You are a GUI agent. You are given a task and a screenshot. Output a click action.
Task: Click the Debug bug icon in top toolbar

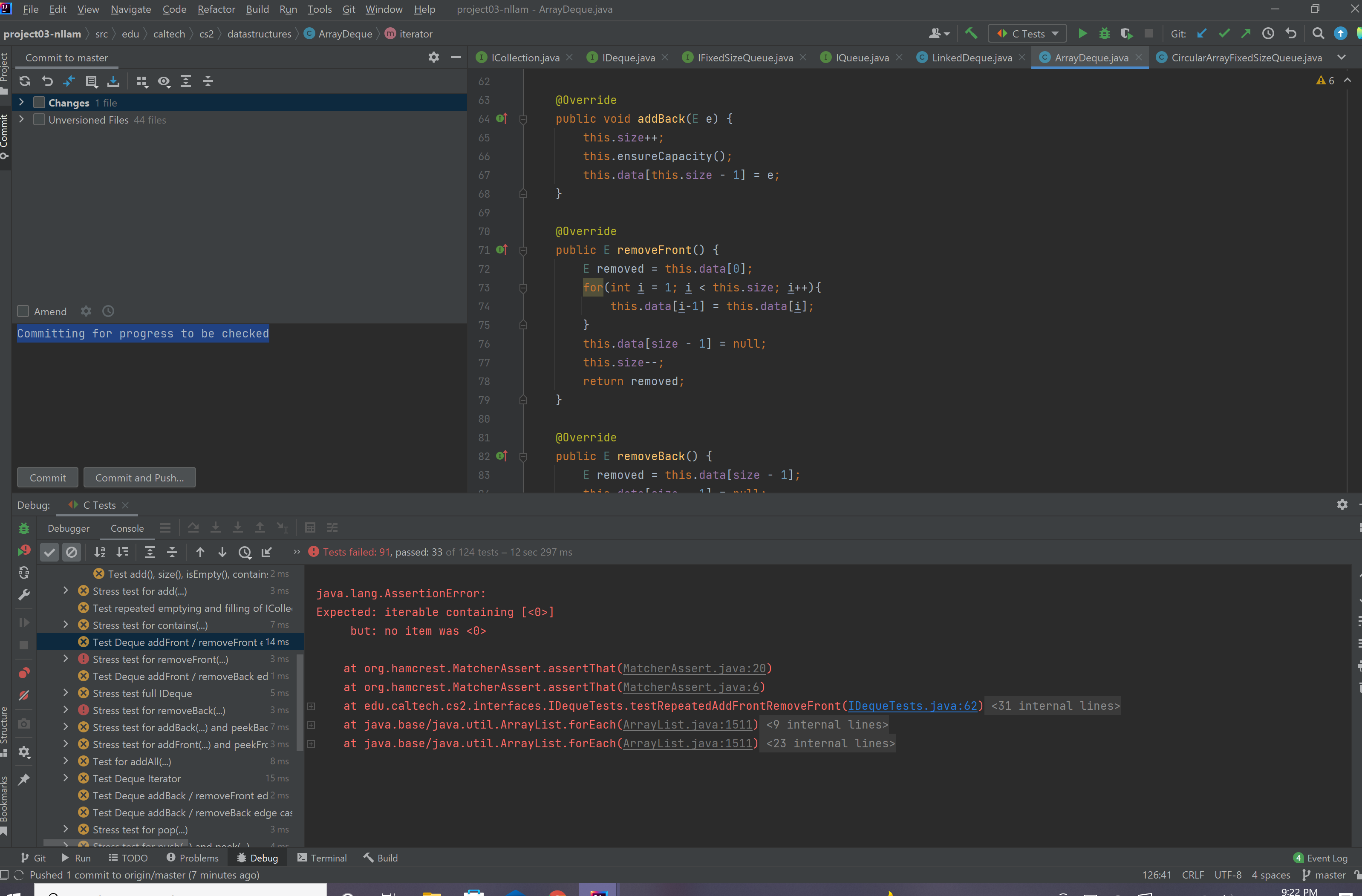1104,34
